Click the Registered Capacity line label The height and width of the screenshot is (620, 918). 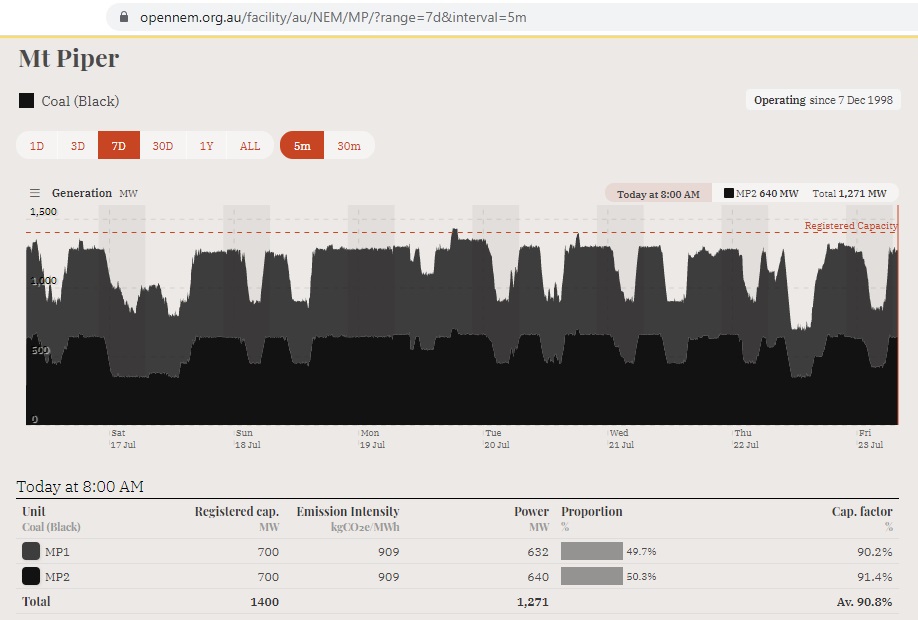[x=851, y=225]
